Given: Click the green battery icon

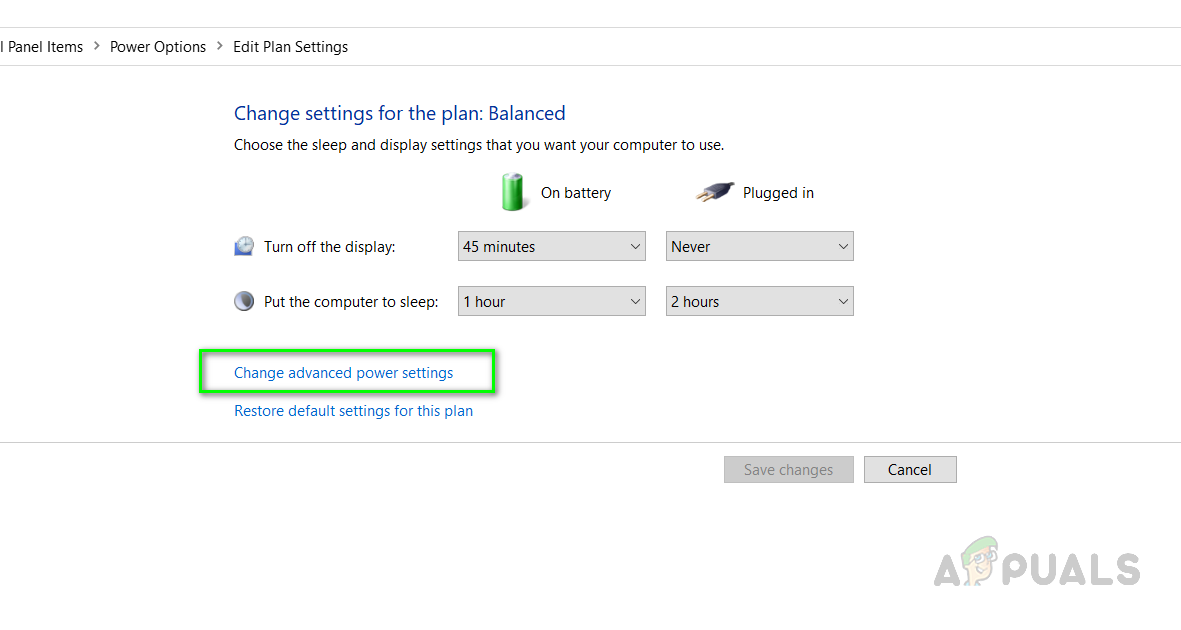Looking at the screenshot, I should [x=512, y=192].
